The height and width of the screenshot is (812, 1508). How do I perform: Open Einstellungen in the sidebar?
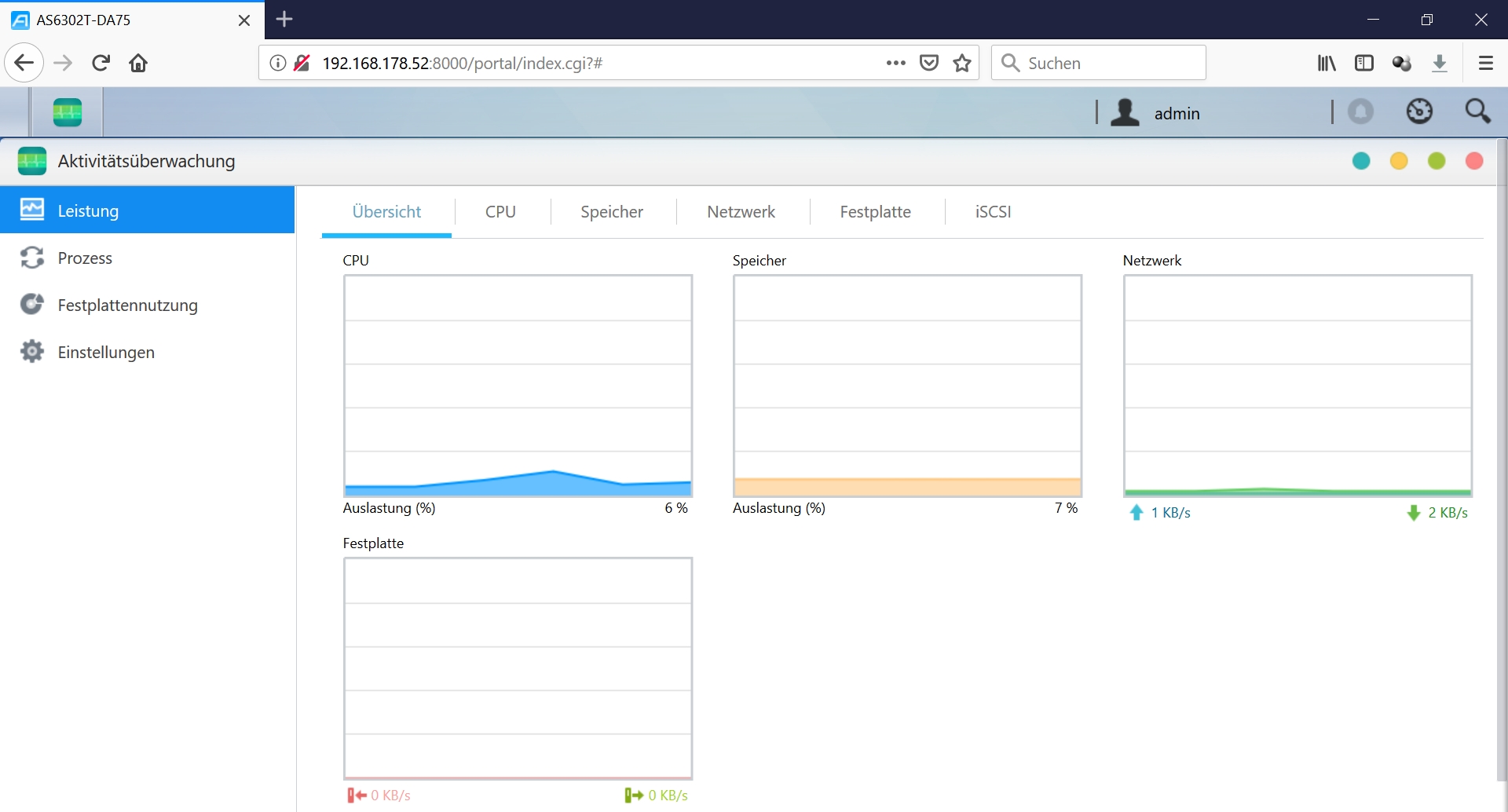[106, 353]
